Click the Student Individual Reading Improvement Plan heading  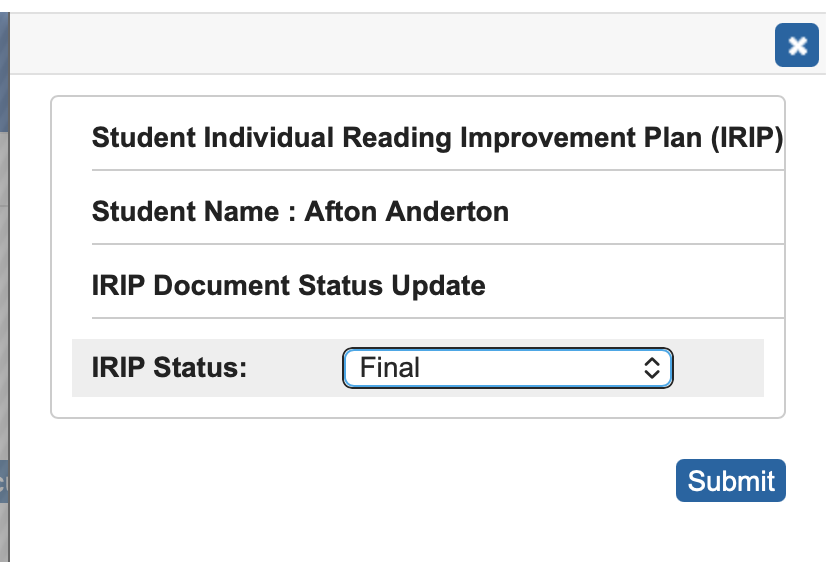(436, 138)
